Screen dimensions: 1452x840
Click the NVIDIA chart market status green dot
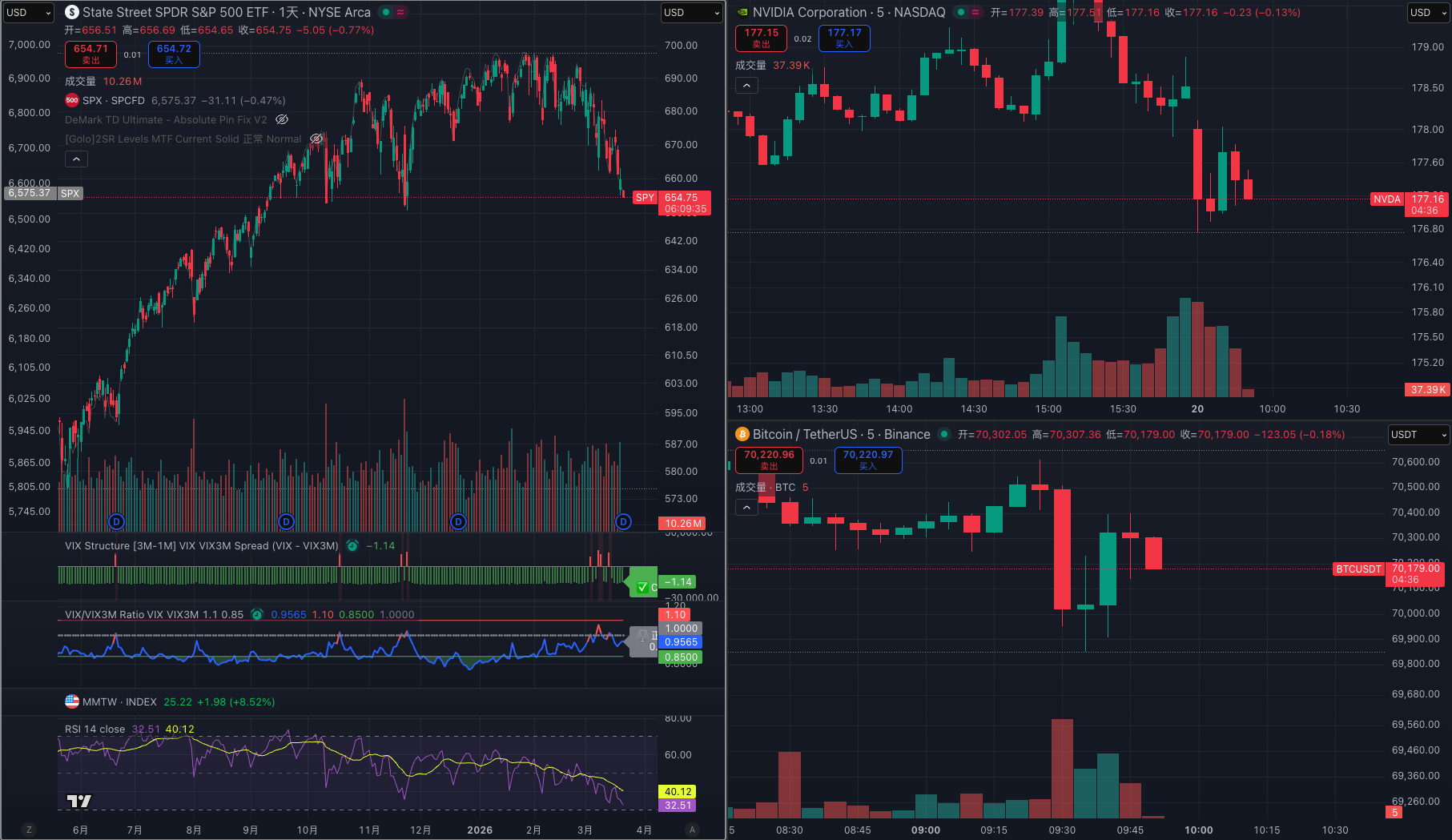[x=960, y=12]
